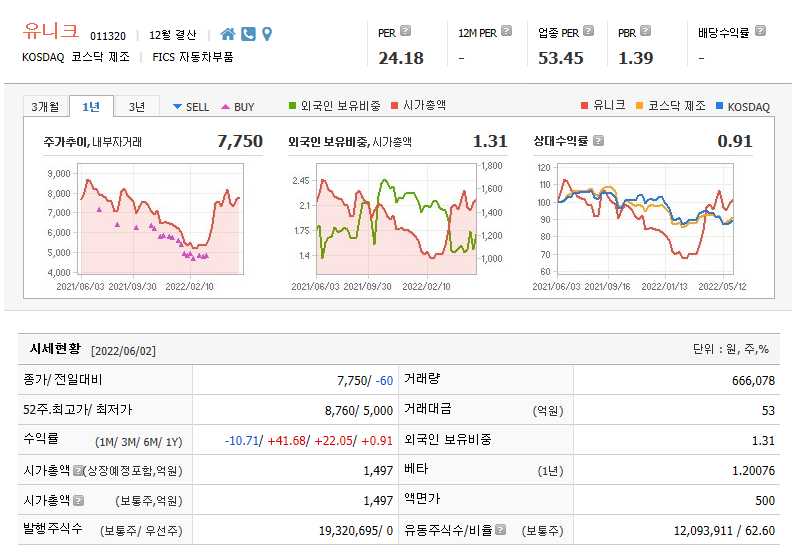Click the 시세현황 section heading
This screenshot has width=792, height=554.
click(55, 348)
